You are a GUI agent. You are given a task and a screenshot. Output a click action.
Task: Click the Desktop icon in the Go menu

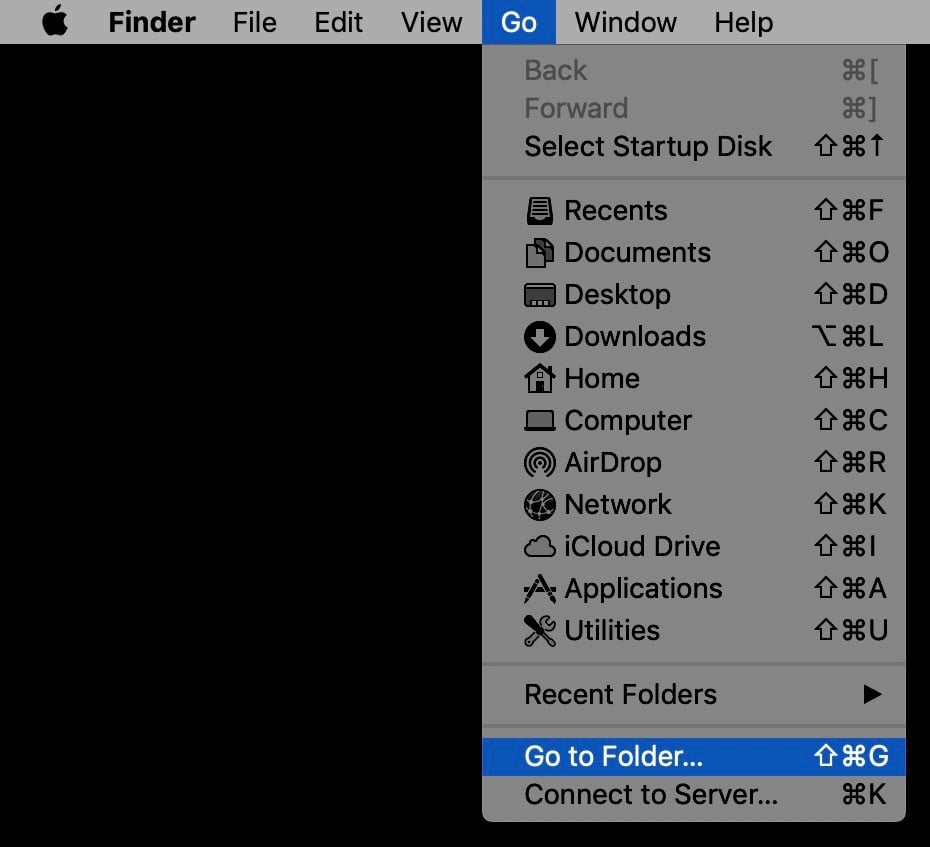pos(540,294)
